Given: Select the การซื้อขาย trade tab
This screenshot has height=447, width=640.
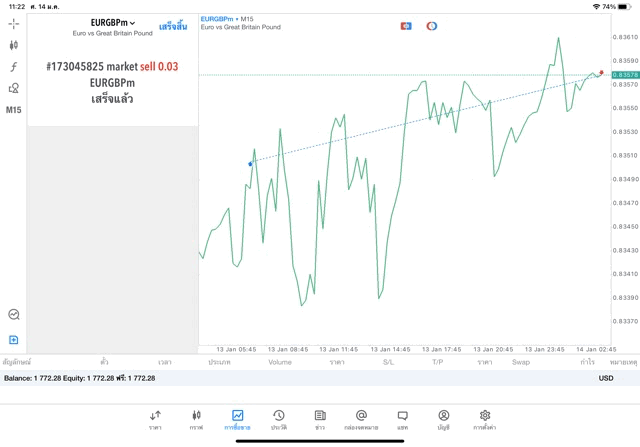Looking at the screenshot, I should pyautogui.click(x=237, y=420).
